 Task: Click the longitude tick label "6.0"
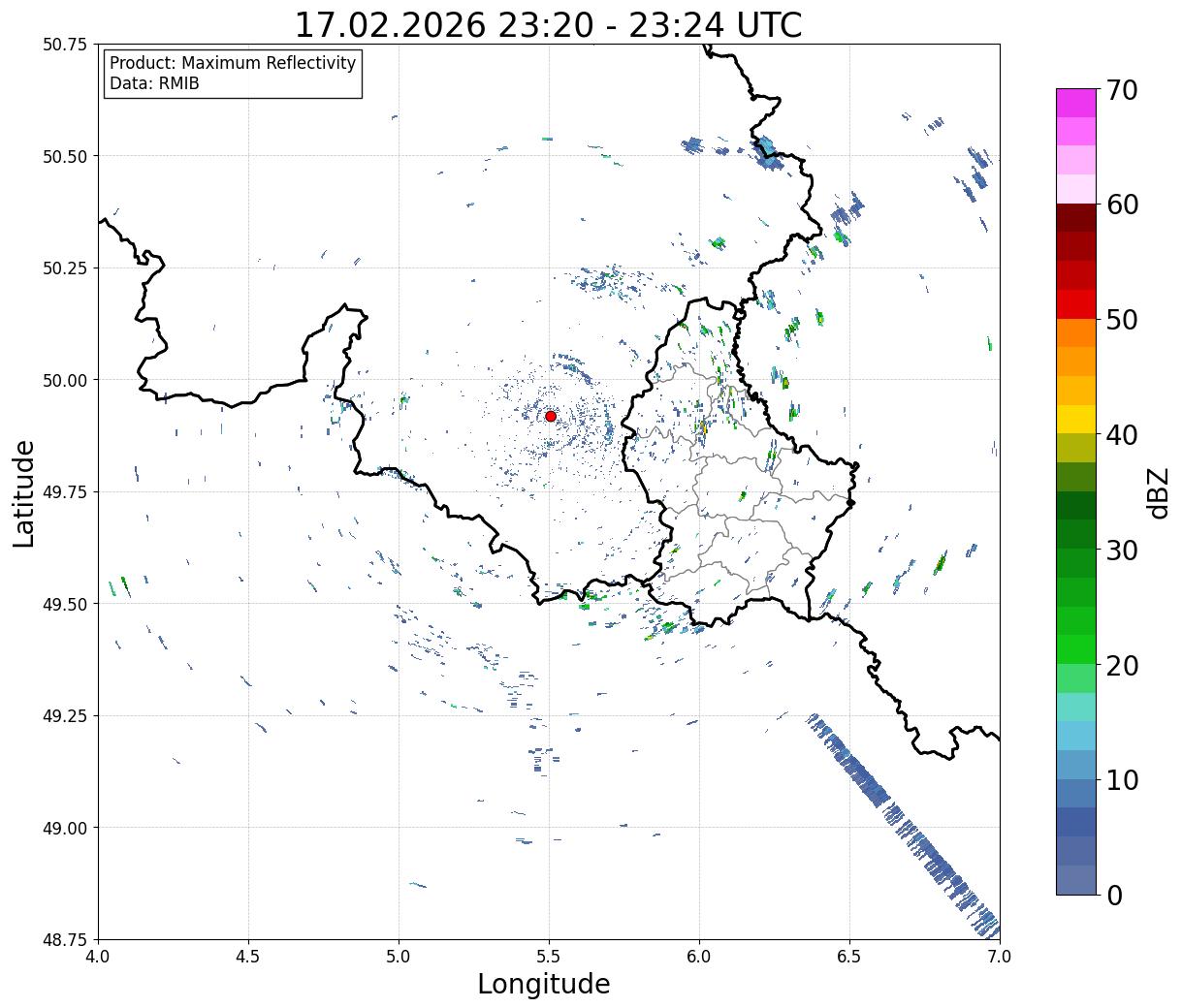(x=699, y=957)
